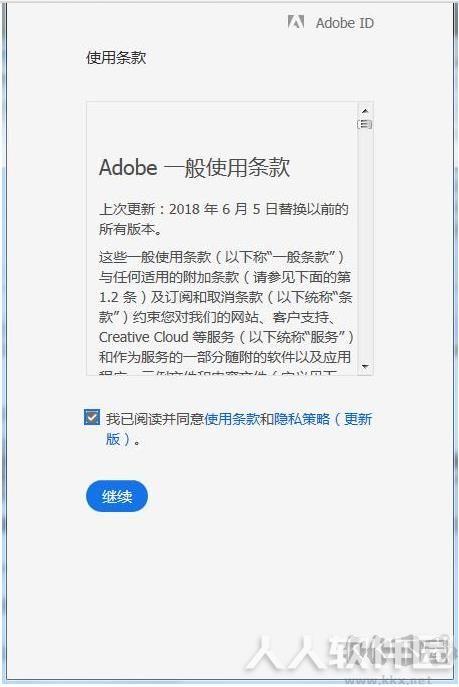Click the empty scrollbar track below the thumb
This screenshot has width=459, height=687.
[x=365, y=245]
